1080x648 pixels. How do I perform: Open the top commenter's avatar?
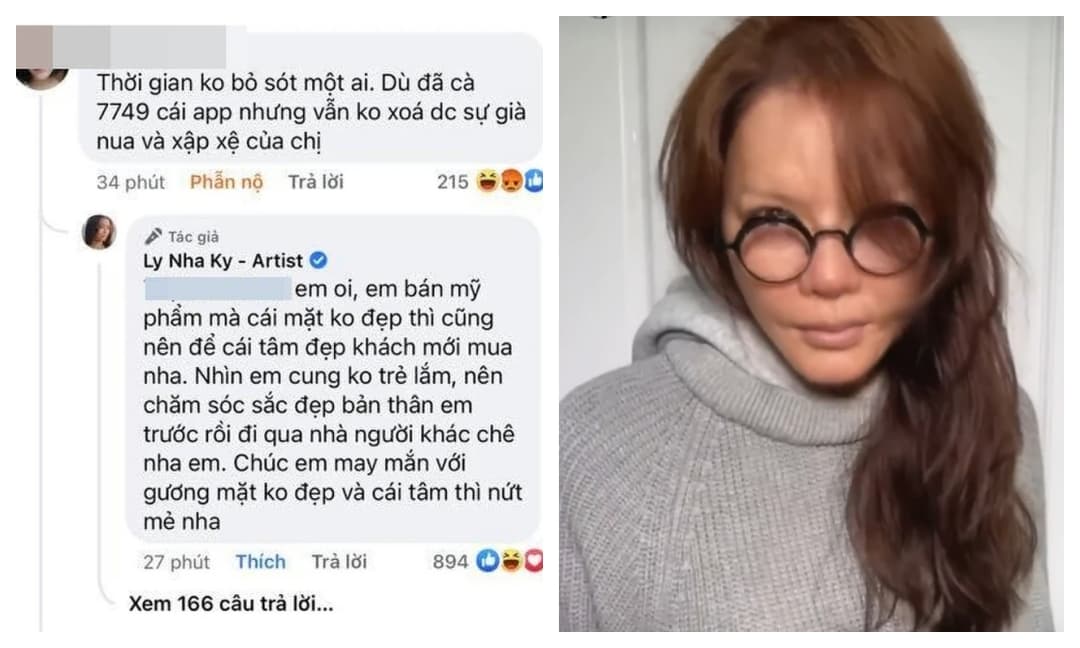tap(41, 79)
